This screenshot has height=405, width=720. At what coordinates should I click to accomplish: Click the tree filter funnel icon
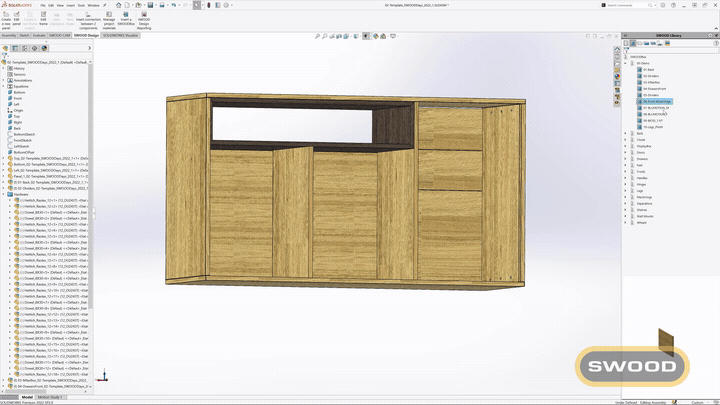tap(4, 56)
